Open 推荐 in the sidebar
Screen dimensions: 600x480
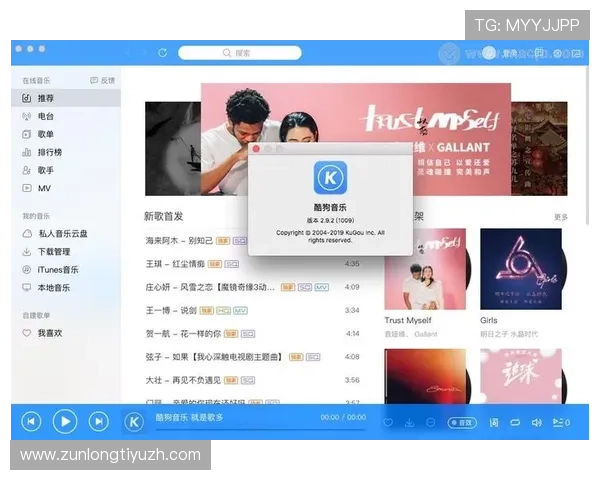[x=66, y=98]
